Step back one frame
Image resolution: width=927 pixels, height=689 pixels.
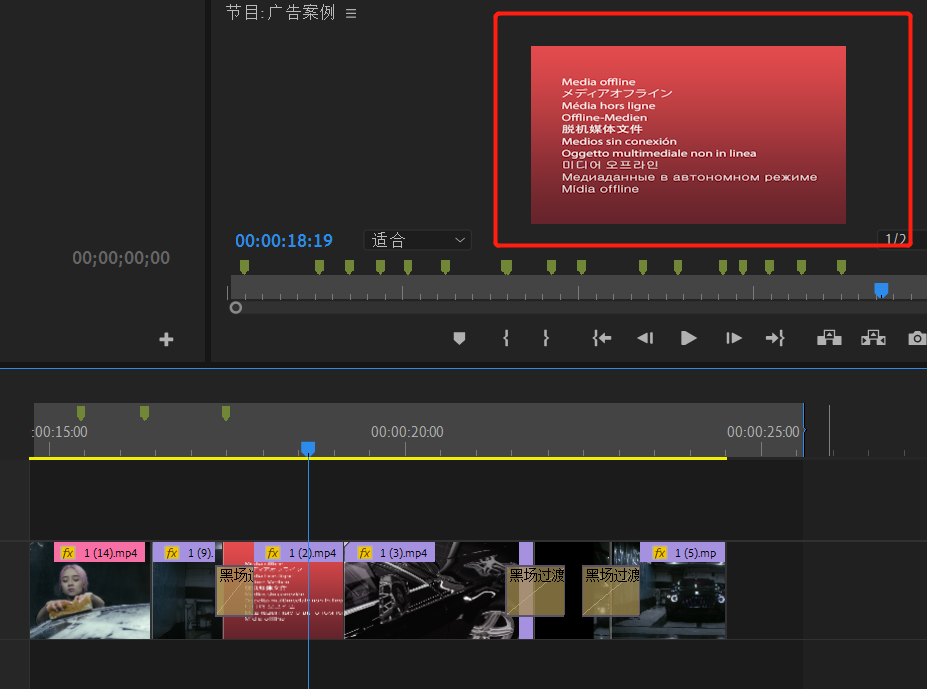pyautogui.click(x=645, y=339)
